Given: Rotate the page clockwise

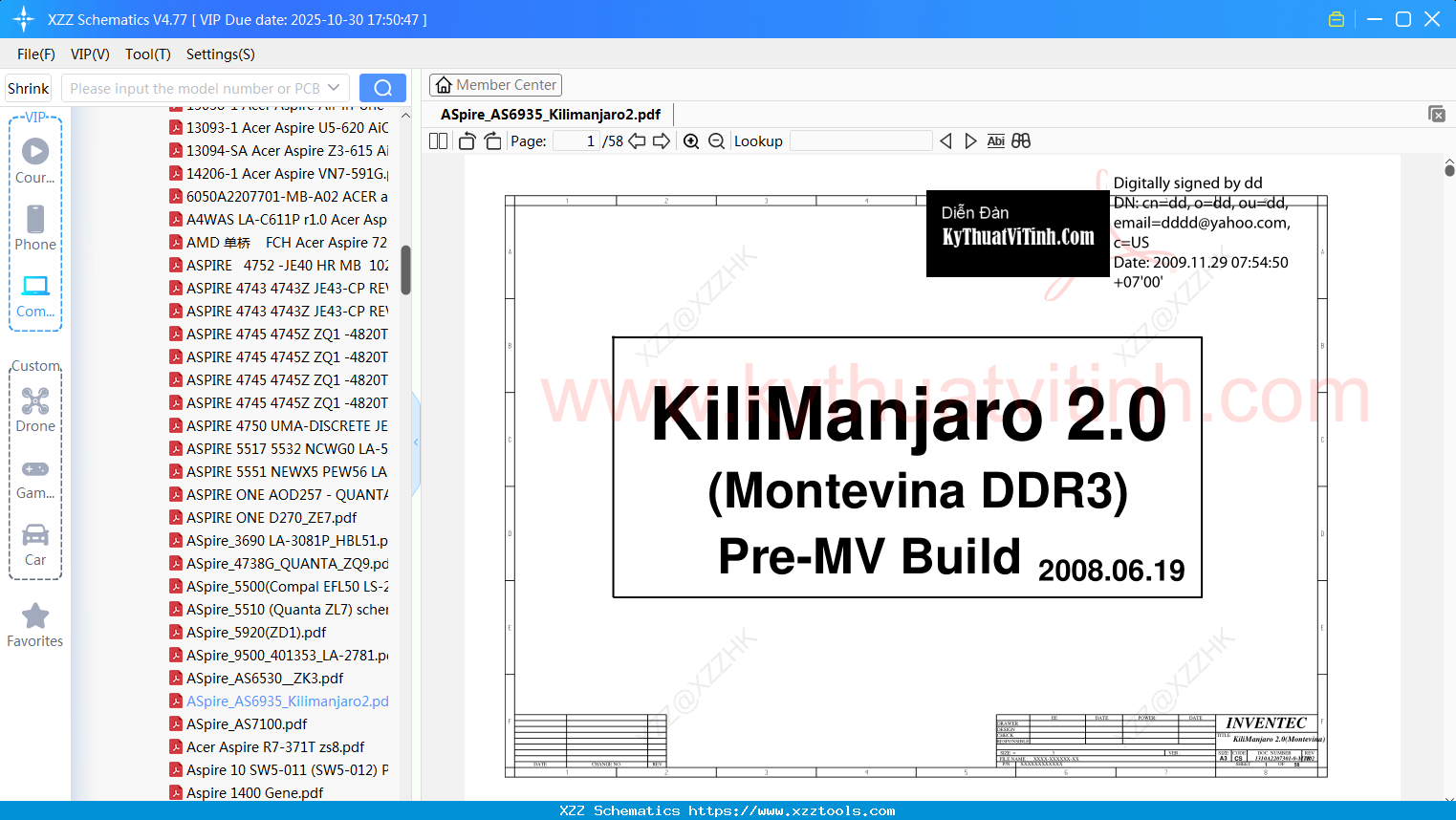Looking at the screenshot, I should (x=492, y=141).
